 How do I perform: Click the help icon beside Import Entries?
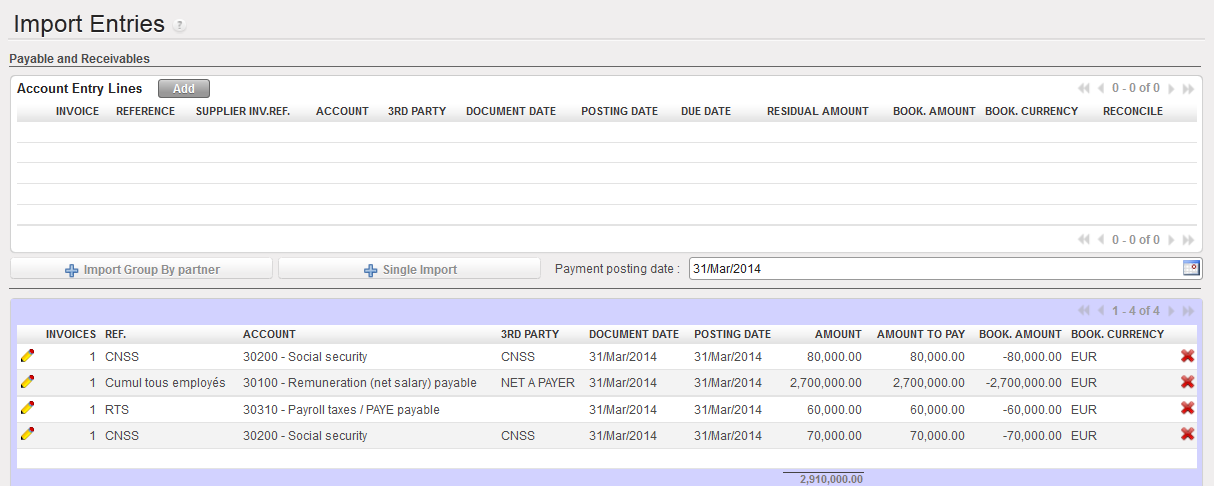179,25
